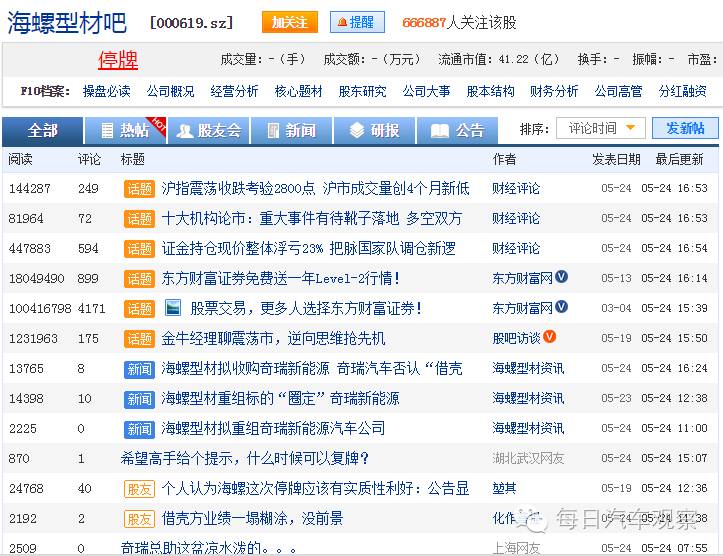The image size is (723, 556).
Task: Open post 海螺型材拟重组奇瑞新能源汽车公司
Action: pos(273,428)
